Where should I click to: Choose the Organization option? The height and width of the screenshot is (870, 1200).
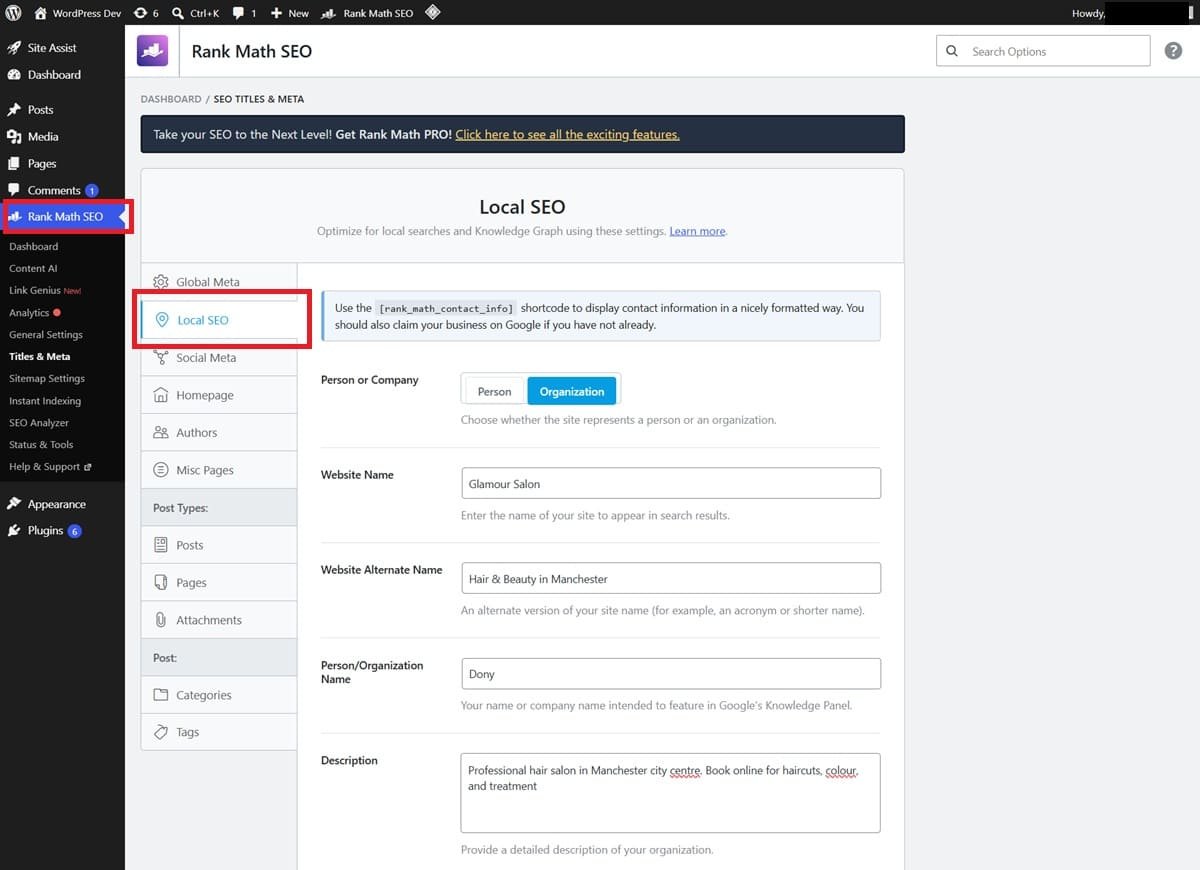pyautogui.click(x=572, y=391)
